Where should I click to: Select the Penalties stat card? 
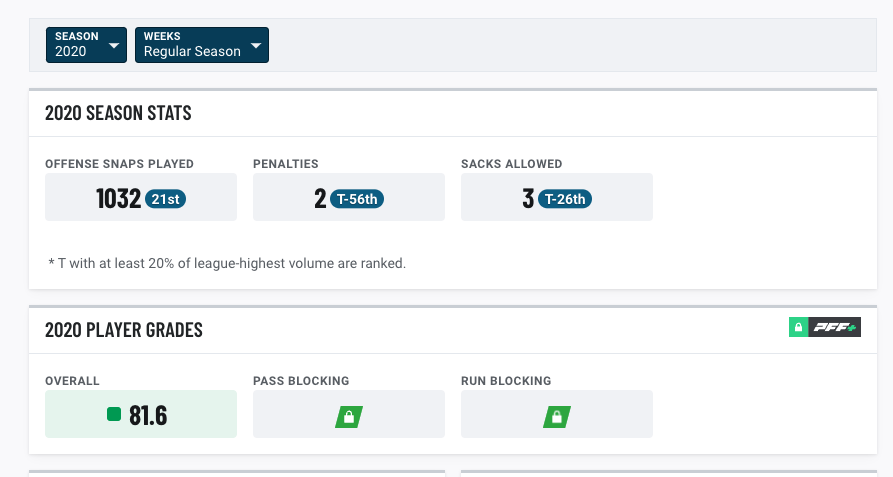(349, 197)
